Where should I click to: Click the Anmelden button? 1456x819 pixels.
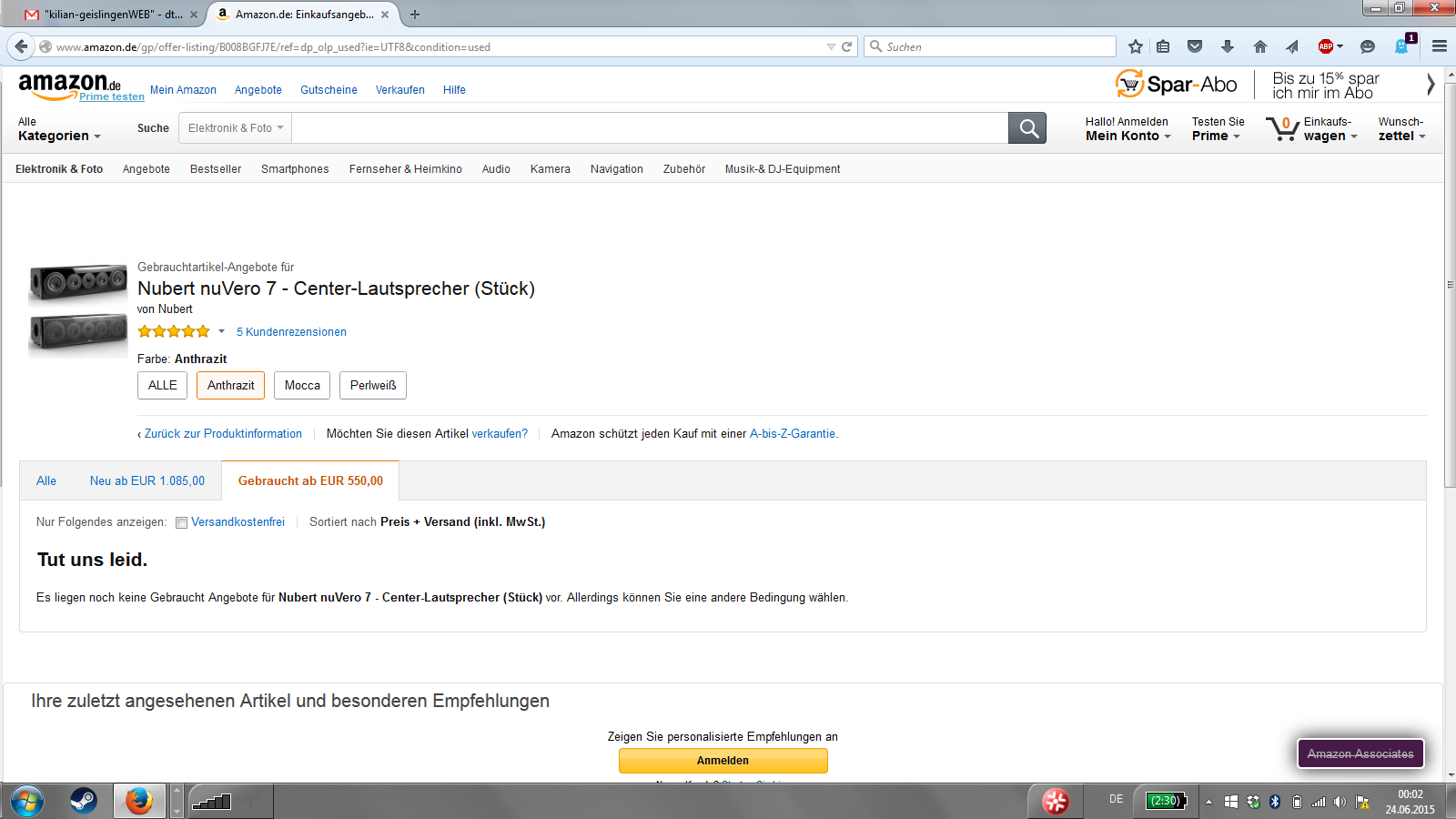click(x=723, y=761)
